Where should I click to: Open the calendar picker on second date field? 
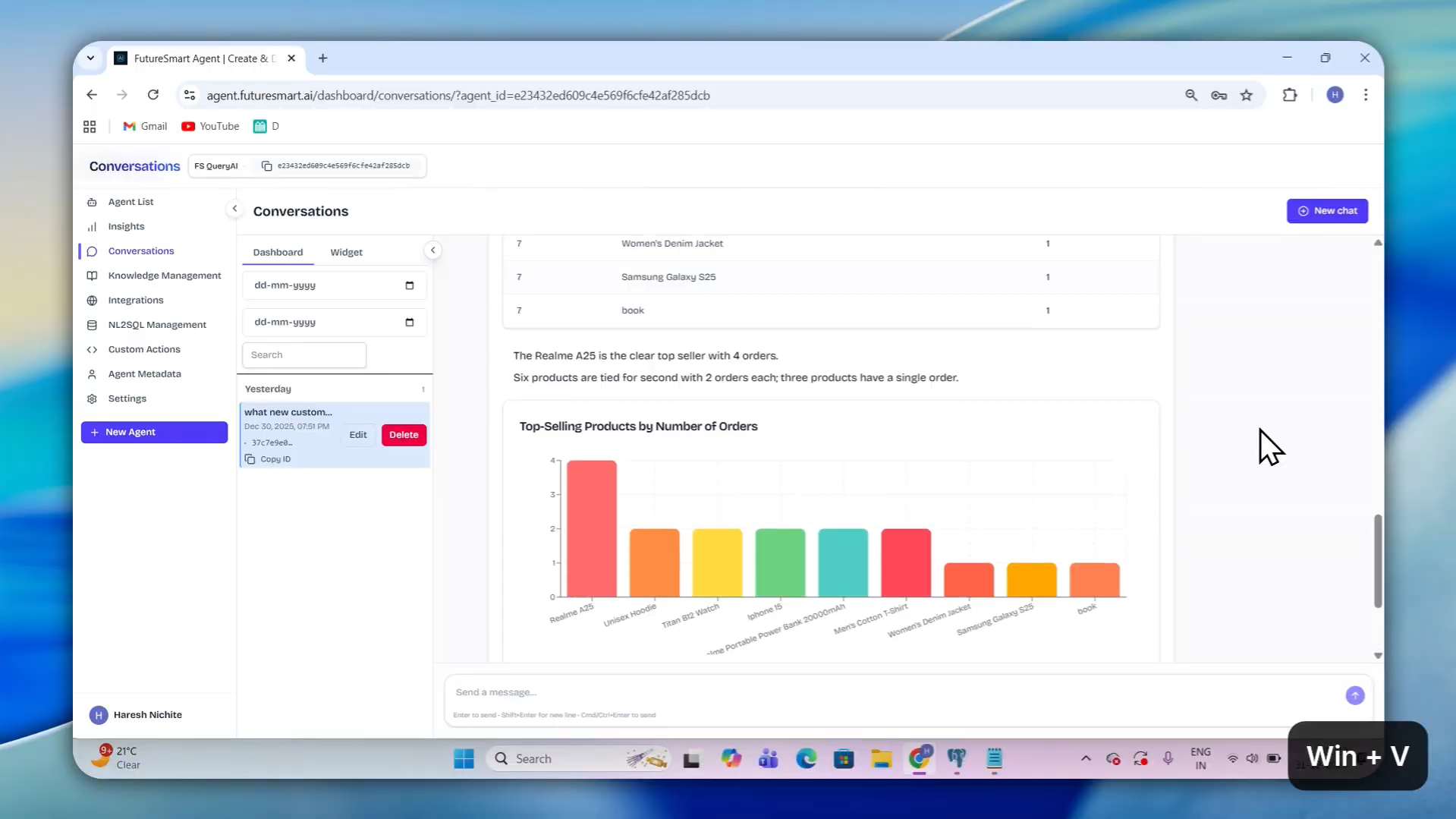[409, 323]
